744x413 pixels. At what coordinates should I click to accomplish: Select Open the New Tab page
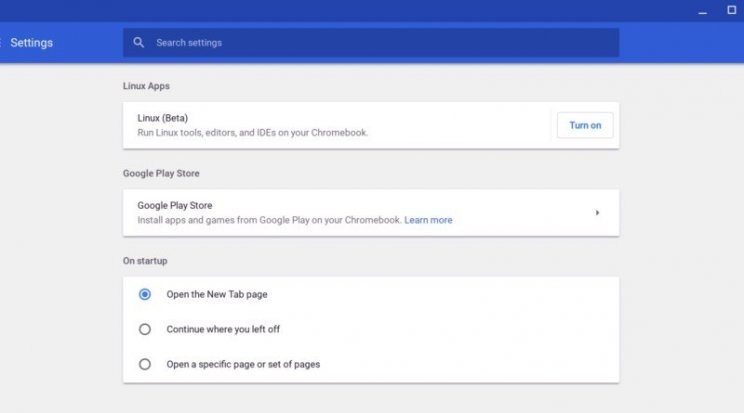click(145, 294)
